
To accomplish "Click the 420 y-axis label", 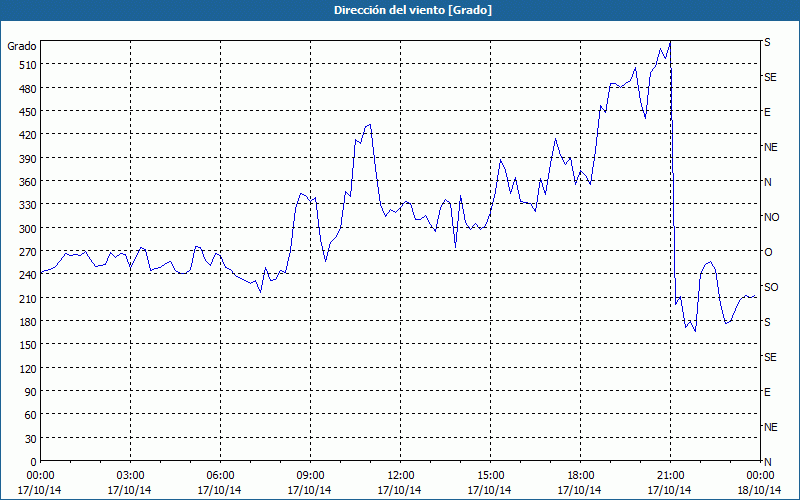I will (29, 135).
